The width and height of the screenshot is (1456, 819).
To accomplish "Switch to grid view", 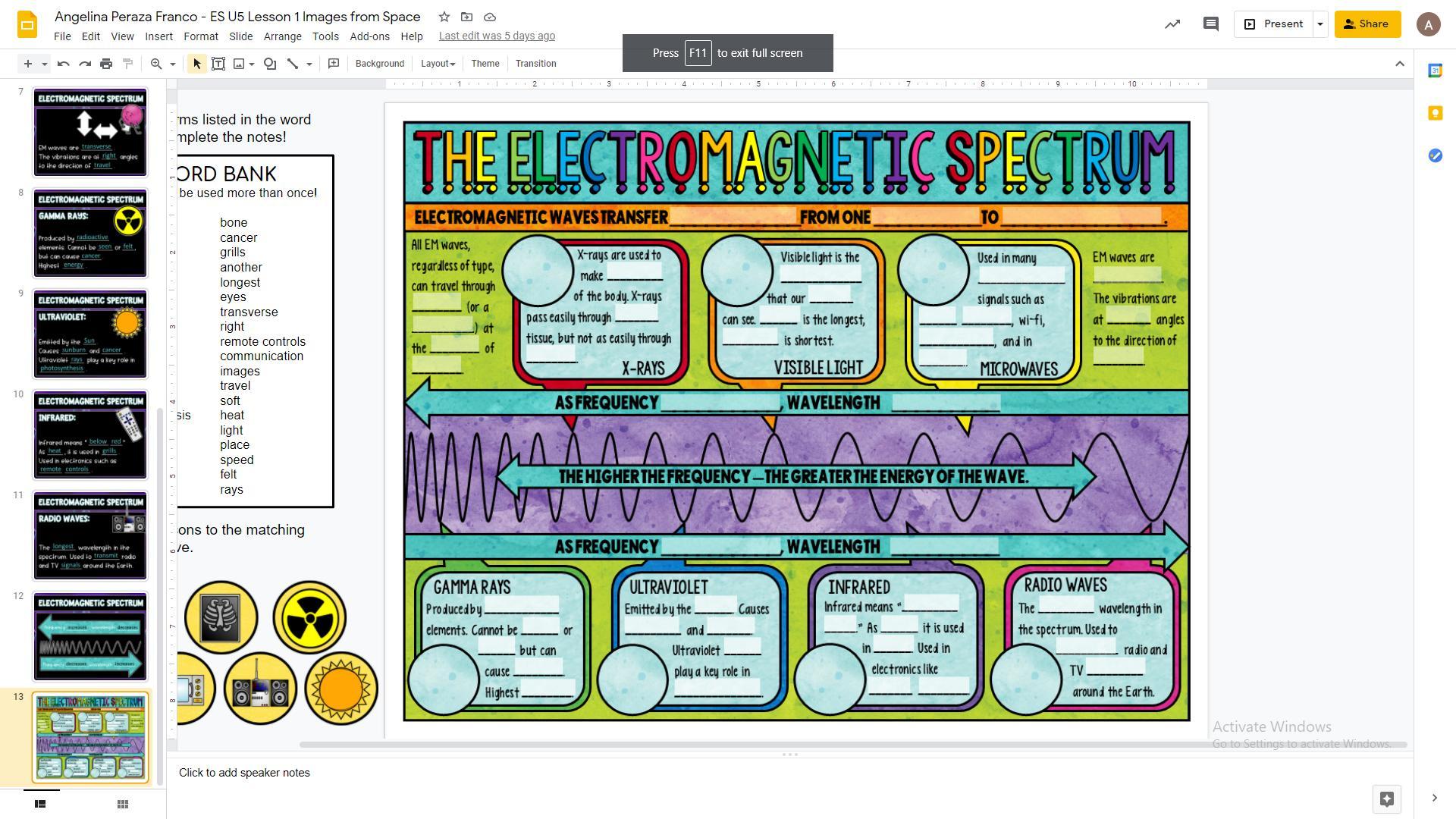I will (x=122, y=804).
